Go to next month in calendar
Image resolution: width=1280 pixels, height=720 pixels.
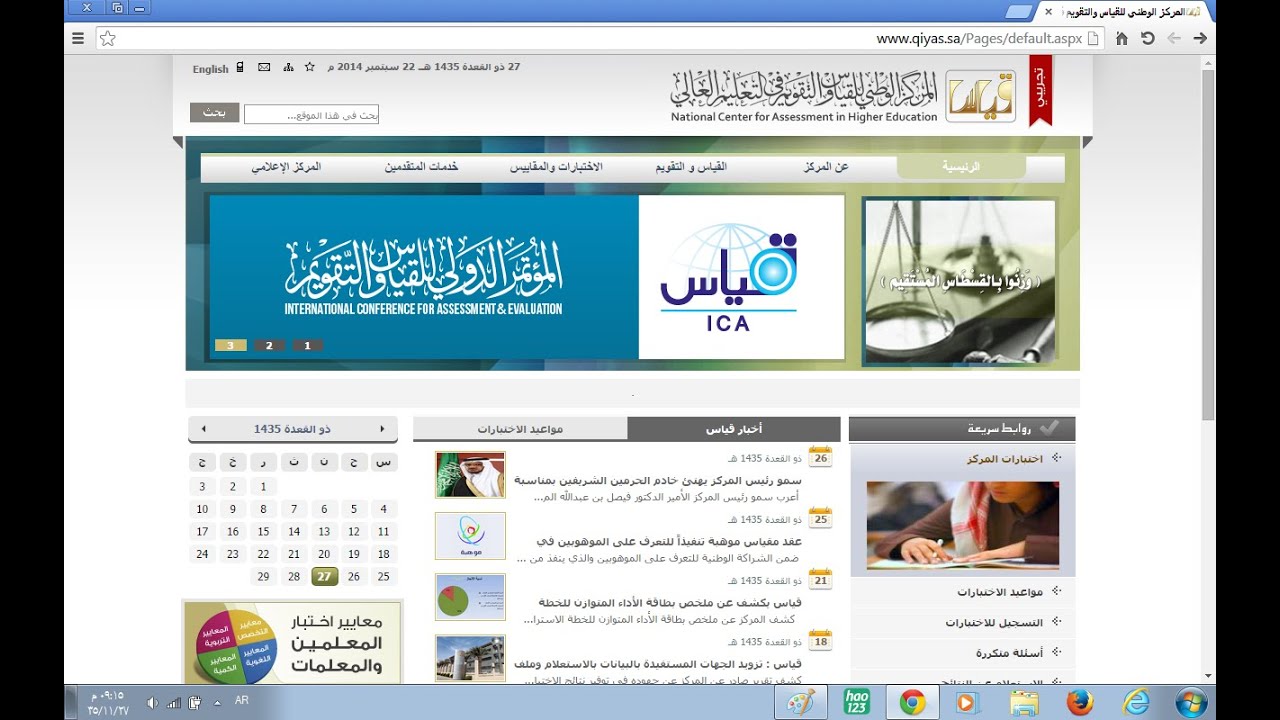coord(204,429)
